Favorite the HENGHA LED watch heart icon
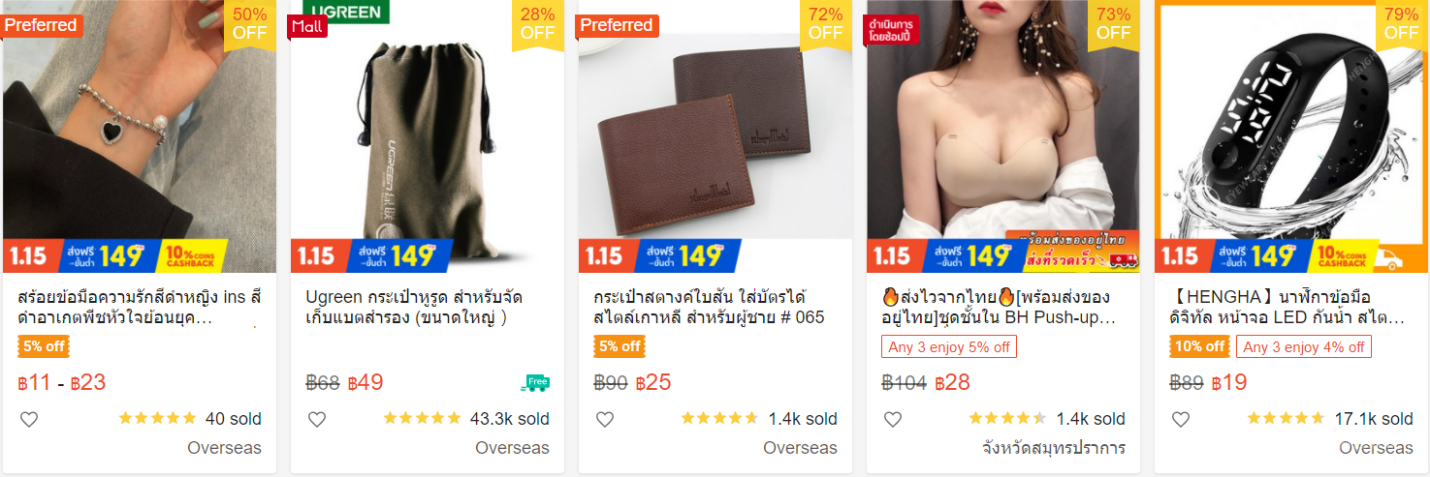This screenshot has height=477, width=1430. coord(1181,419)
